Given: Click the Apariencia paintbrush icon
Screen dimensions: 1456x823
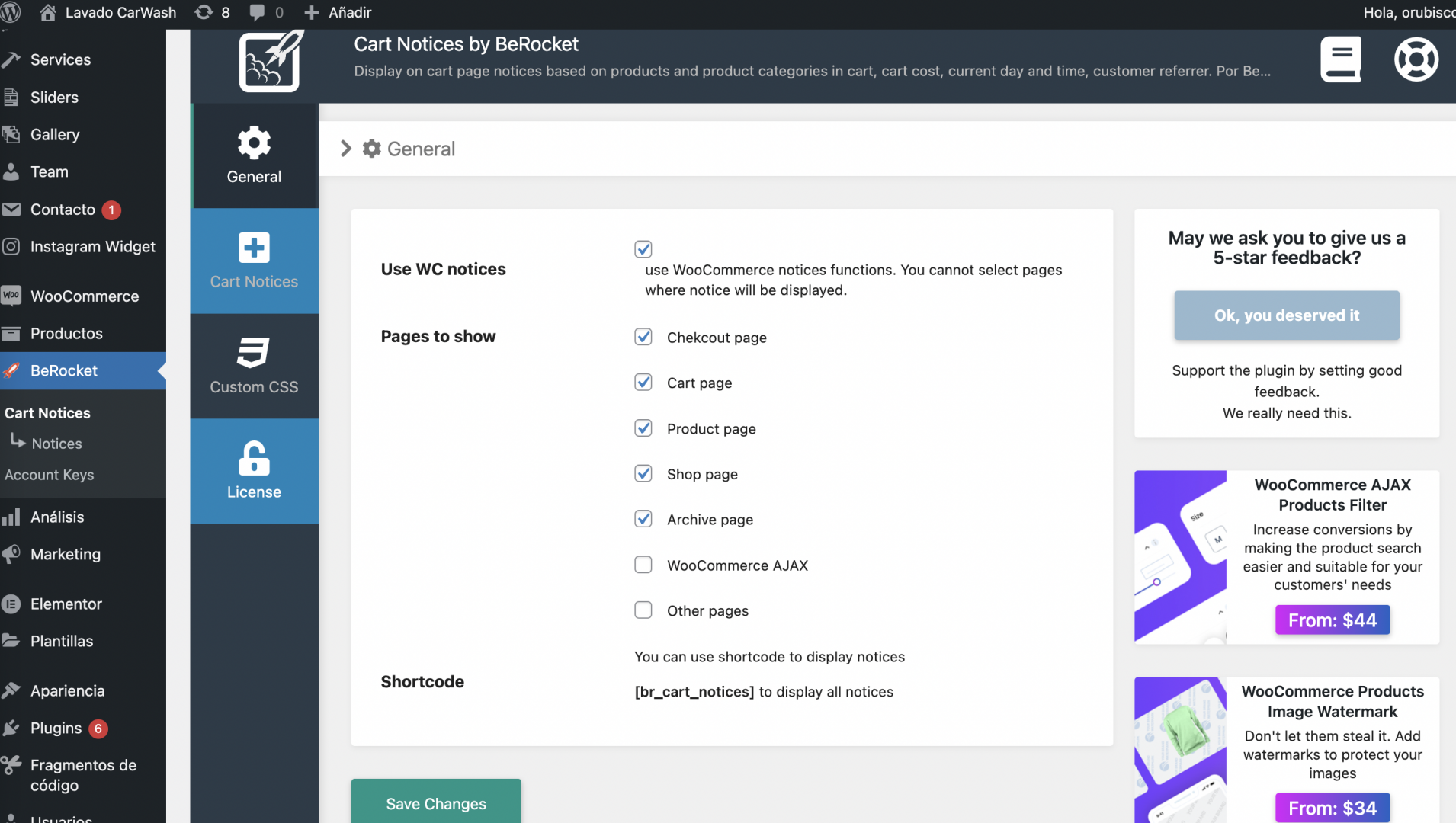Looking at the screenshot, I should (x=11, y=690).
